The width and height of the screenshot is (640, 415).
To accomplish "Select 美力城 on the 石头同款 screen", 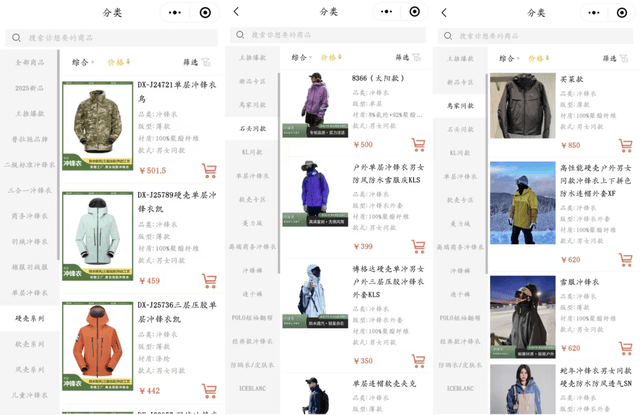I will click(x=252, y=223).
